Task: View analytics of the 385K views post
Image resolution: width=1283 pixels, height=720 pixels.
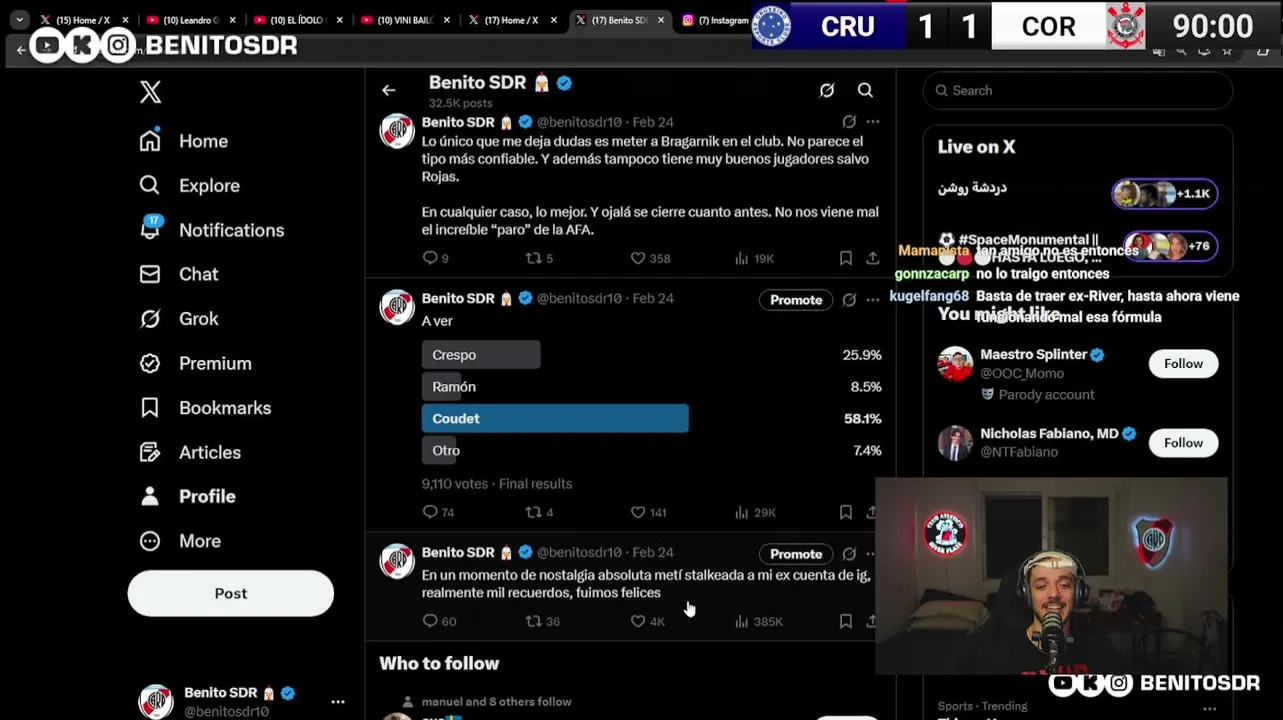Action: [x=758, y=621]
